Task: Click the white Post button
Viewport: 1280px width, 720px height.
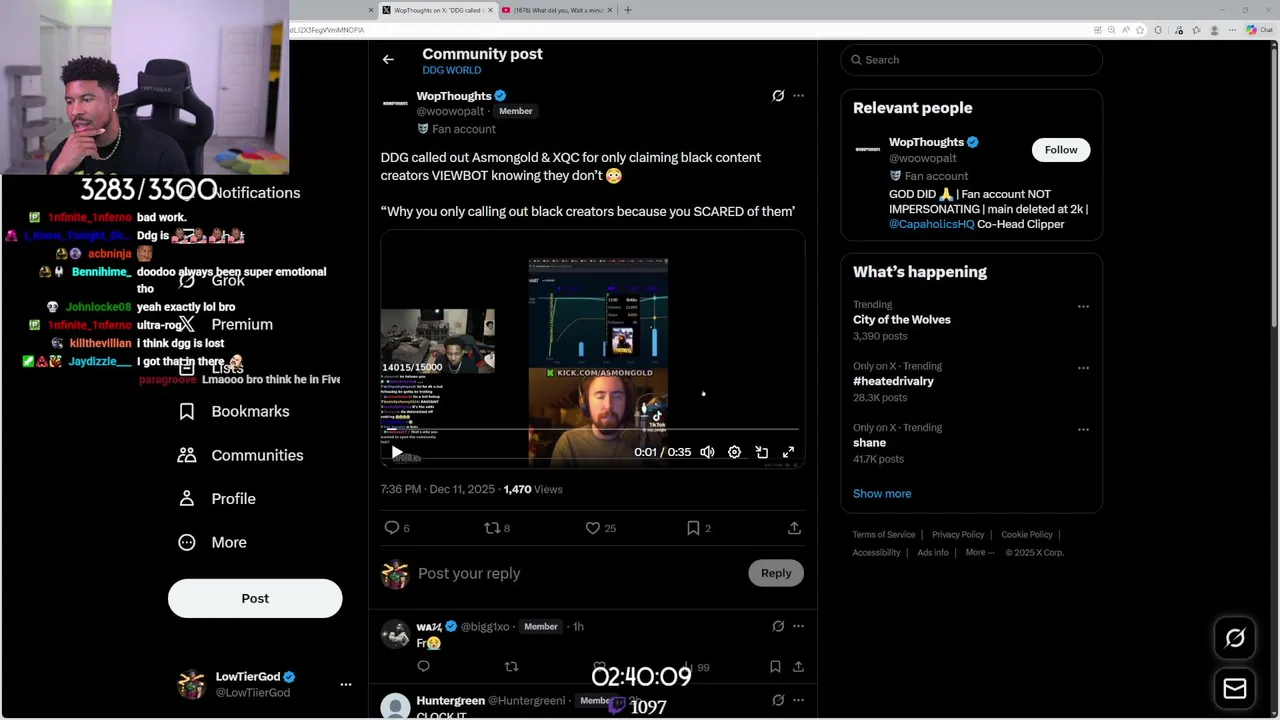Action: point(255,598)
